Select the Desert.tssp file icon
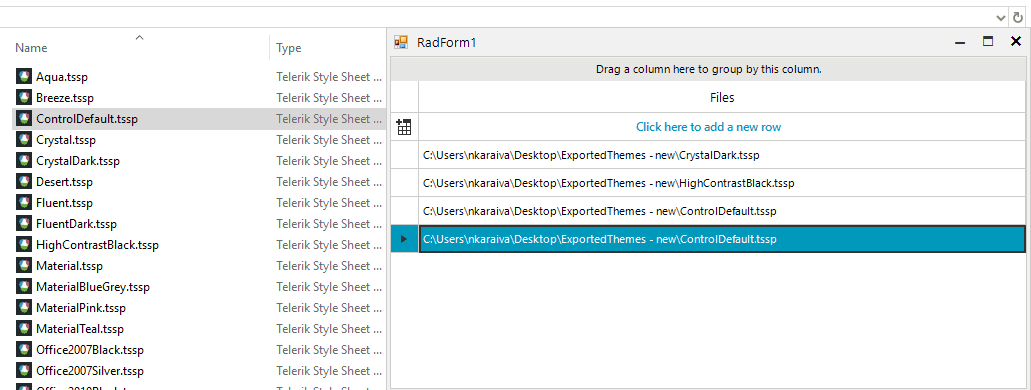 pyautogui.click(x=24, y=182)
